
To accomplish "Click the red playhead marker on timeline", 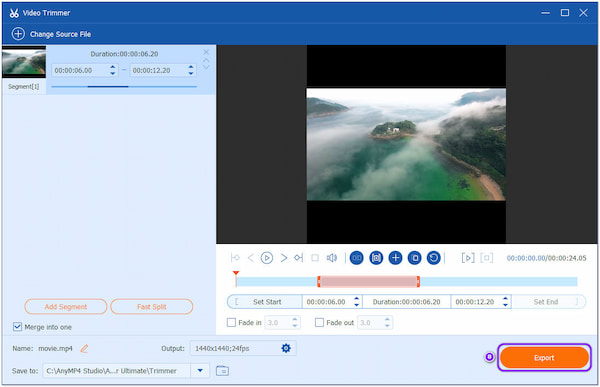I will 236,273.
